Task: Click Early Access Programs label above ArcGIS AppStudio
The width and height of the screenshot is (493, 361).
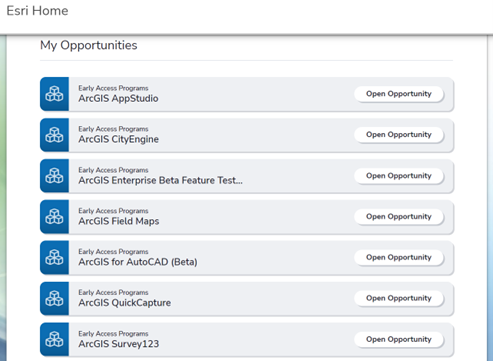Action: tap(113, 88)
